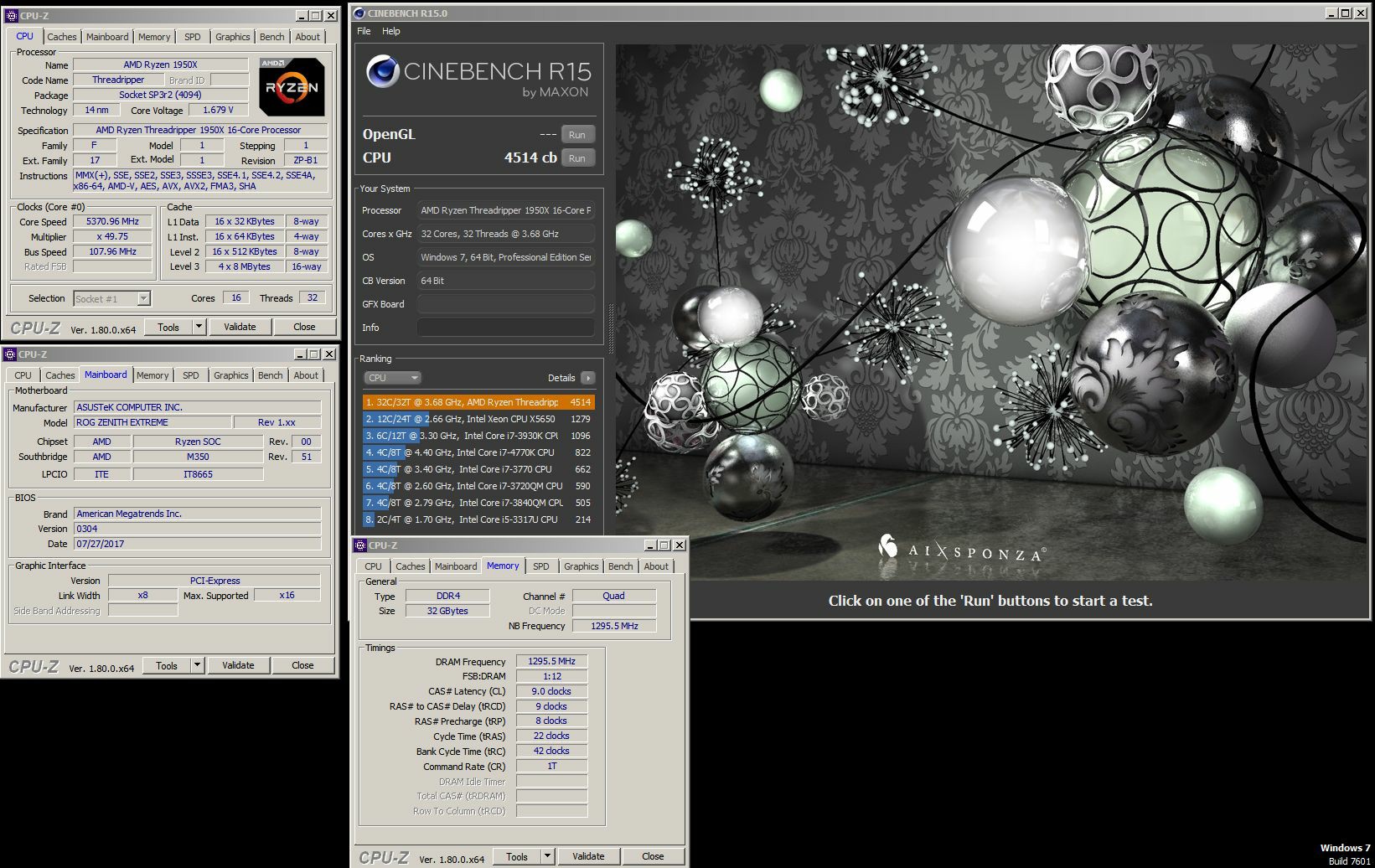Click the CPU-Z icon in Memory window titlebar

360,545
